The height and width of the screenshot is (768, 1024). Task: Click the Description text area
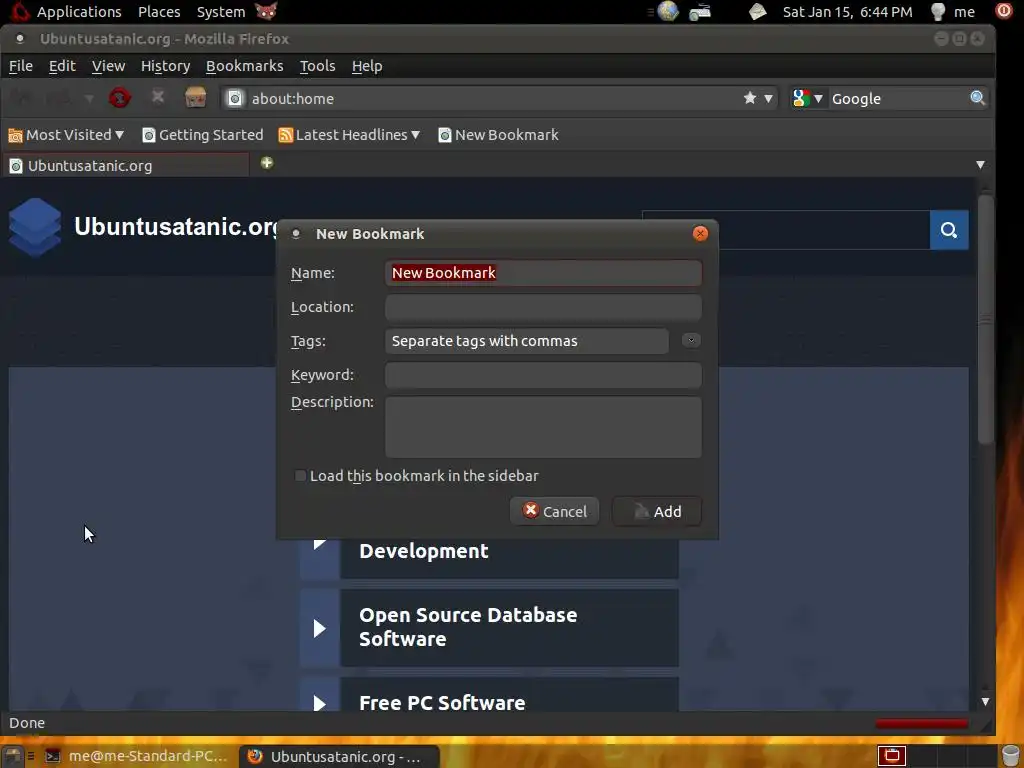point(543,427)
